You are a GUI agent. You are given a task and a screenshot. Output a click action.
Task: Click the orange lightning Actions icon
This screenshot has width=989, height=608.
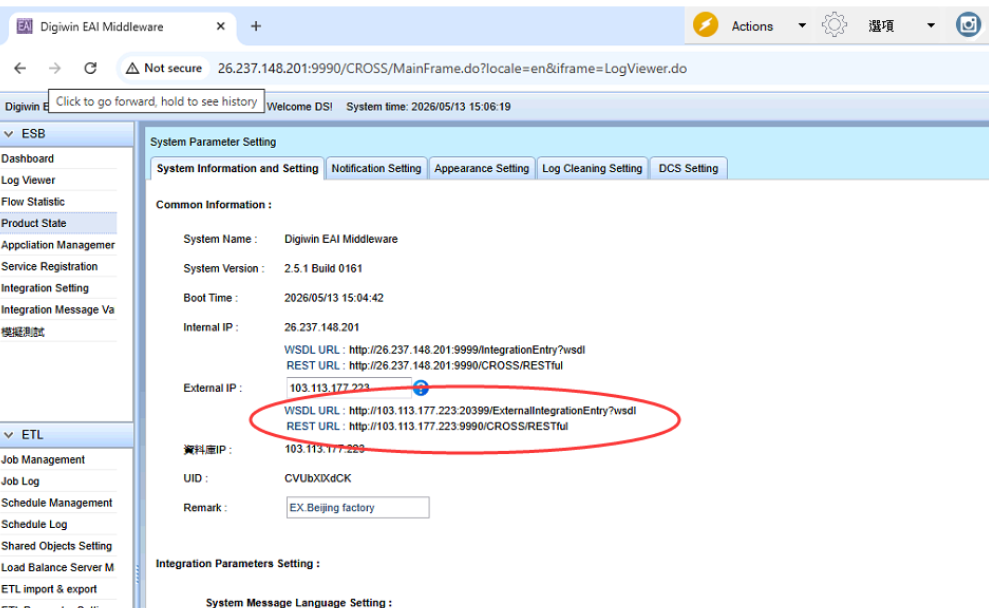(705, 25)
